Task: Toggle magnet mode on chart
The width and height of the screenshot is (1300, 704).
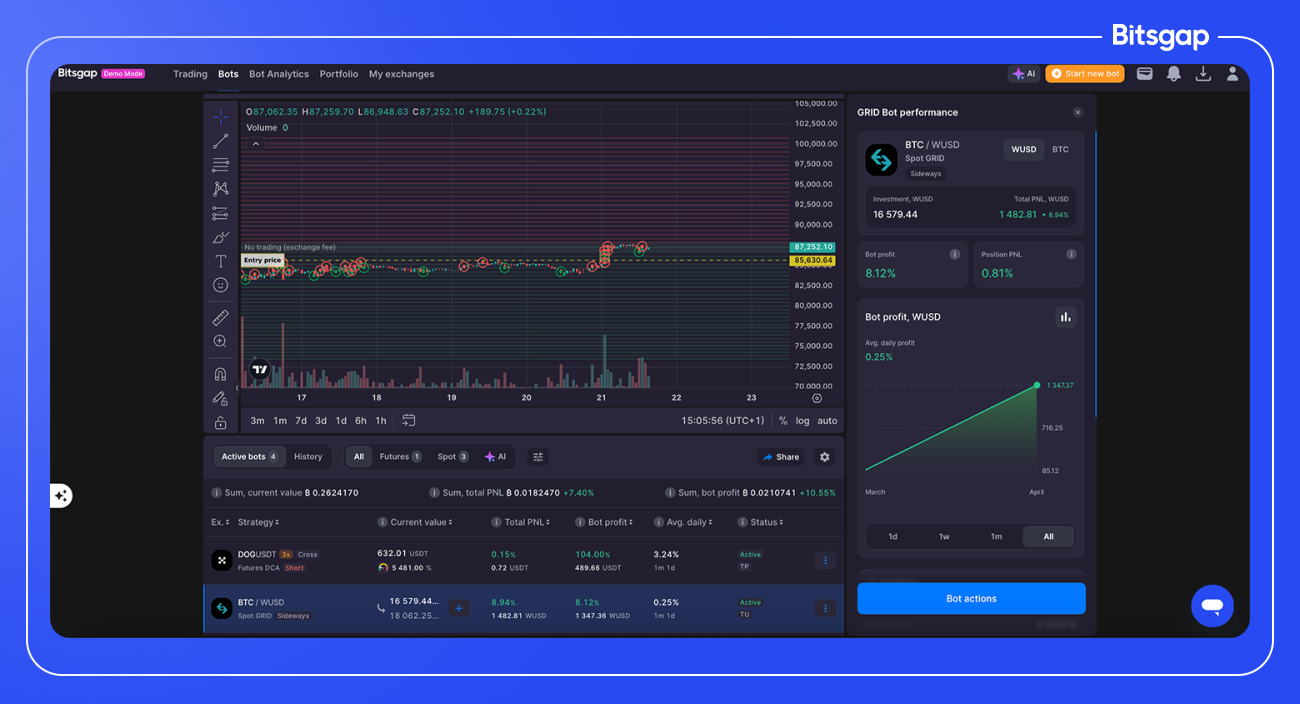Action: coord(220,374)
